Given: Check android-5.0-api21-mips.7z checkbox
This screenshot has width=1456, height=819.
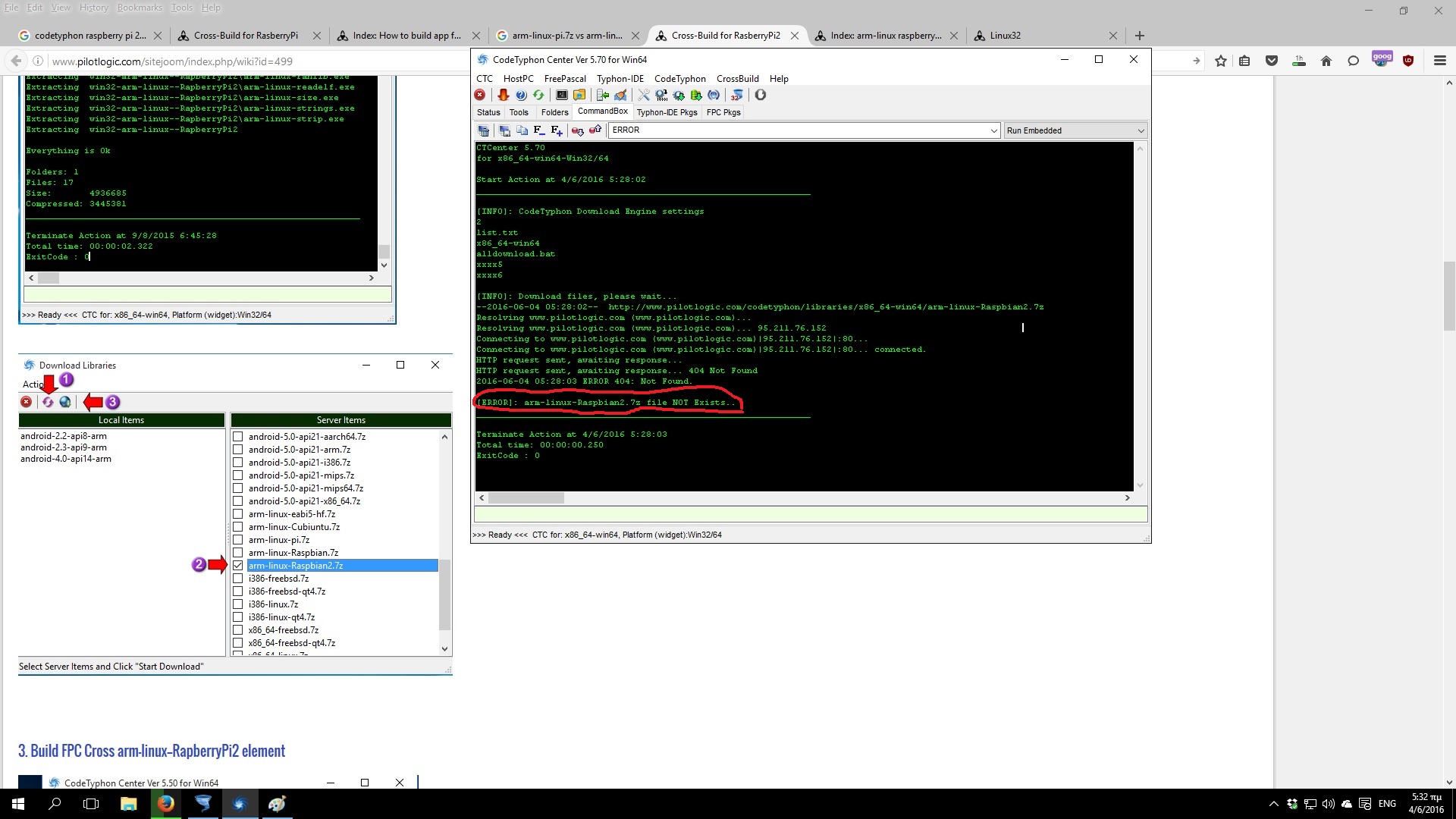Looking at the screenshot, I should pos(238,475).
